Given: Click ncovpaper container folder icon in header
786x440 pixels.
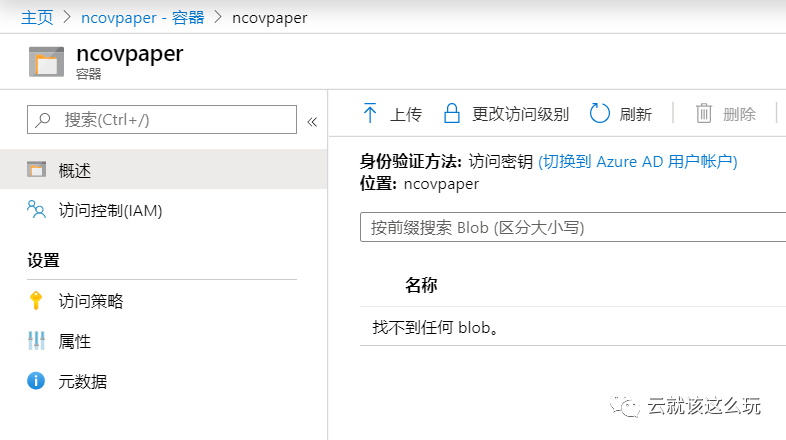Looking at the screenshot, I should click(x=47, y=62).
